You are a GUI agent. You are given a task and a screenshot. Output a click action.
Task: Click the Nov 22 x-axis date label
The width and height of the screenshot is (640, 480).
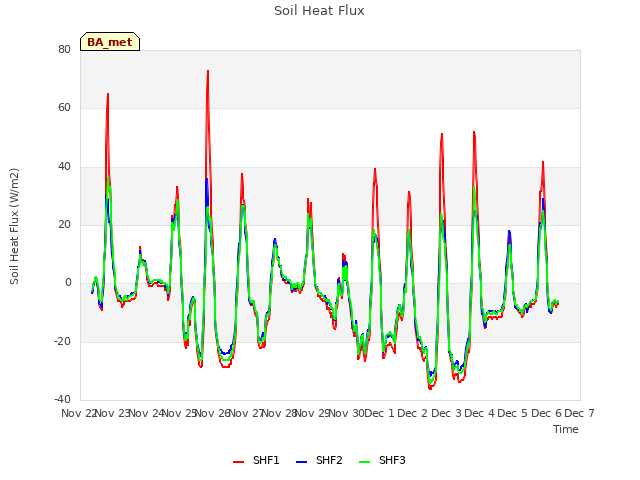click(x=79, y=413)
